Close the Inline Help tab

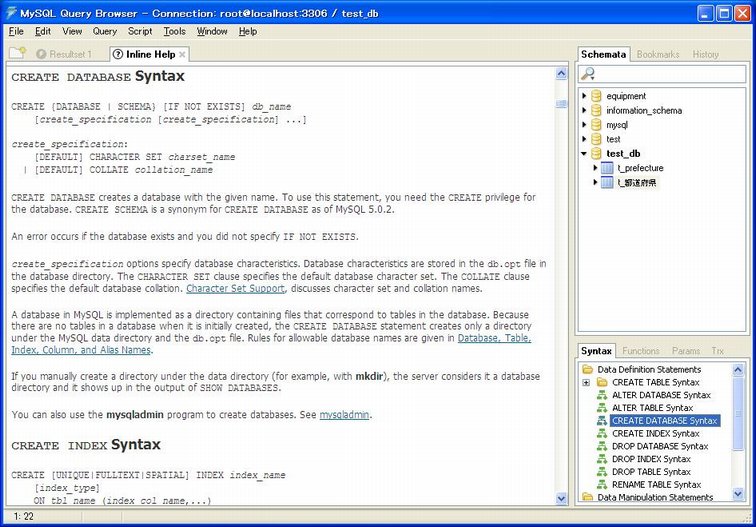coord(182,54)
